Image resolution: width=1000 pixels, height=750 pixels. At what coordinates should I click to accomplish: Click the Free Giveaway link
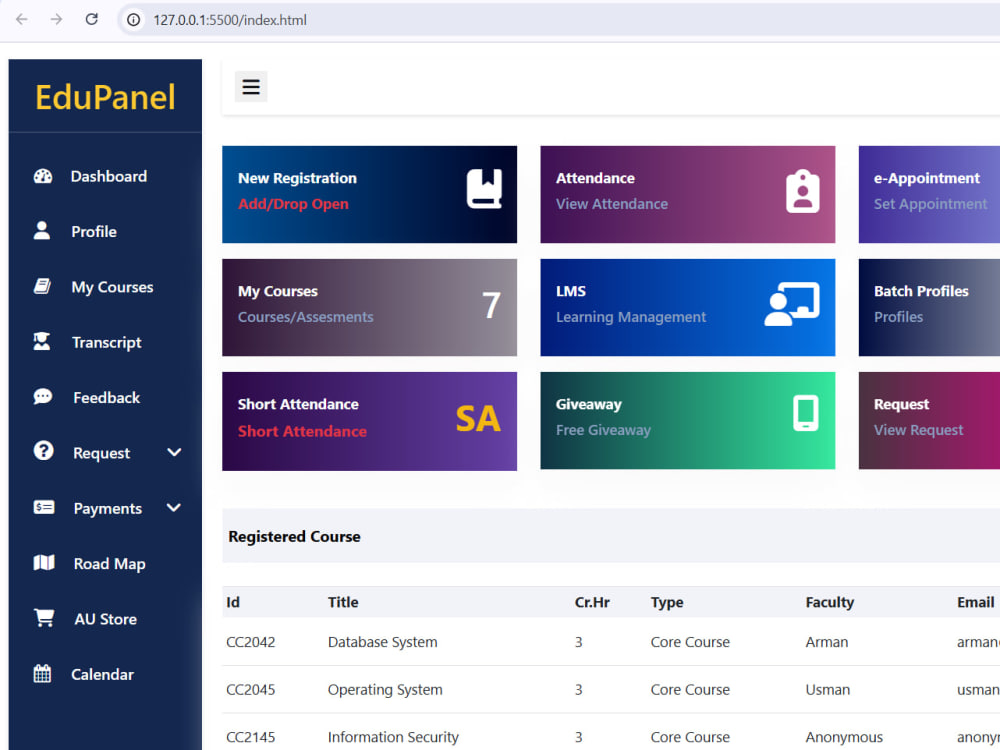pos(603,430)
